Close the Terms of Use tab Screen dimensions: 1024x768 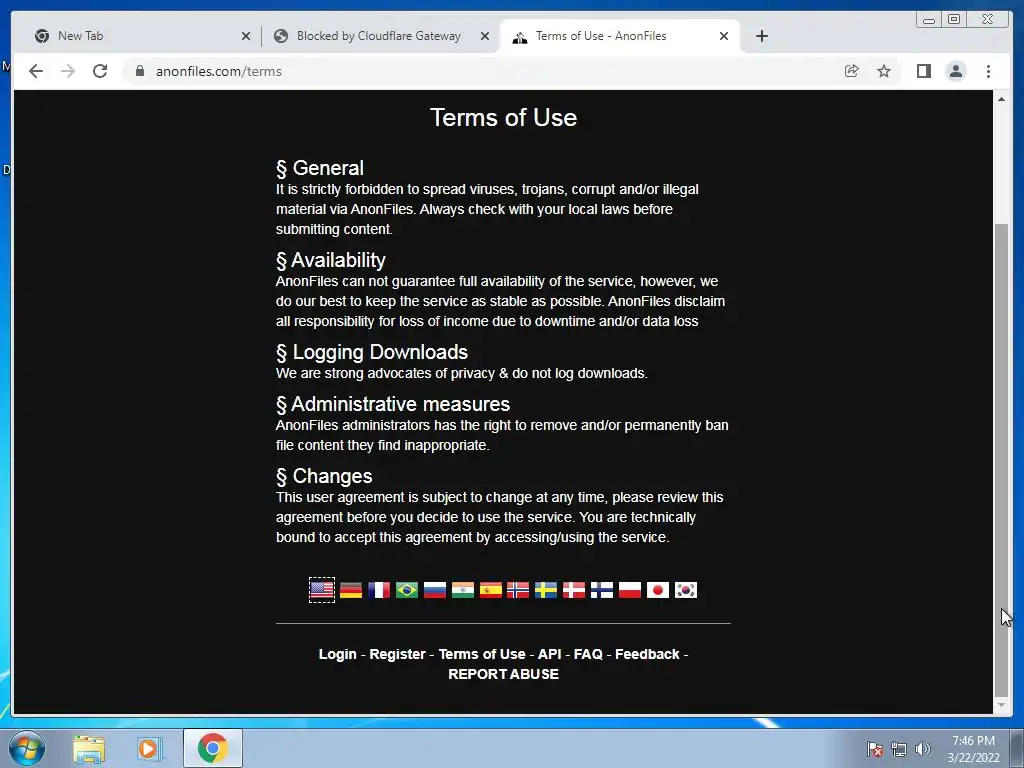pyautogui.click(x=724, y=36)
